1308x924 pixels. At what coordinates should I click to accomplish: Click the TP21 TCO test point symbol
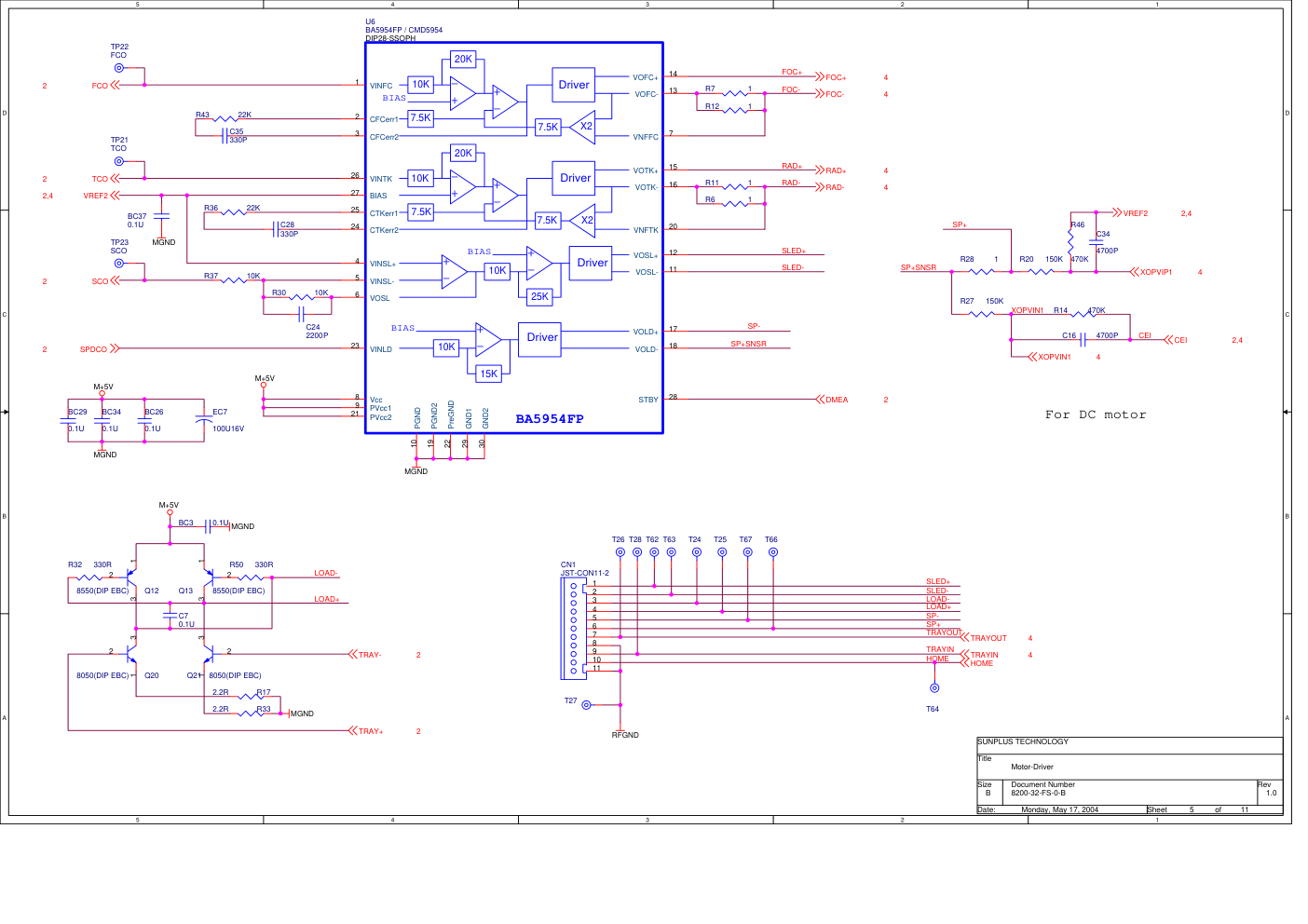coord(118,161)
